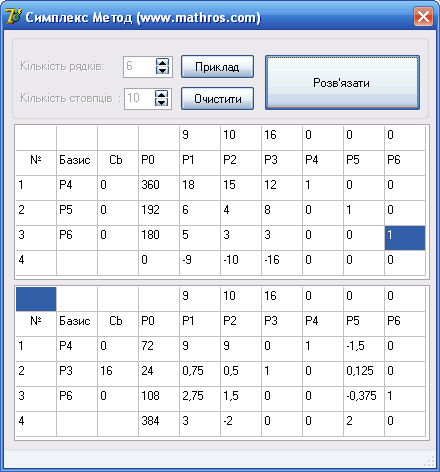This screenshot has width=440, height=472.
Task: Click the Очистити button
Action: coord(217,99)
